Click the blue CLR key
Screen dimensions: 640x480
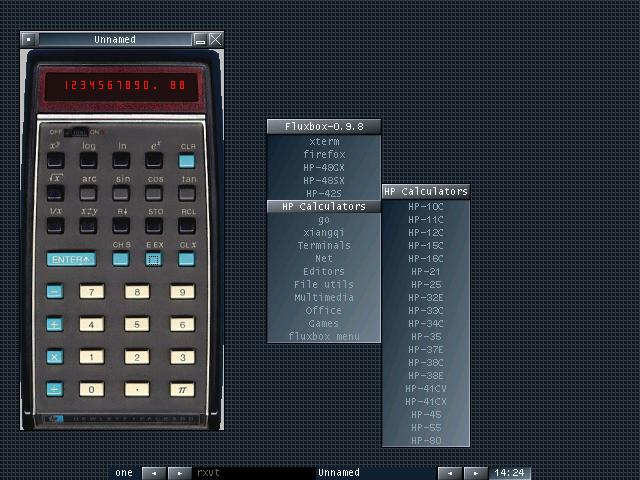pos(187,160)
